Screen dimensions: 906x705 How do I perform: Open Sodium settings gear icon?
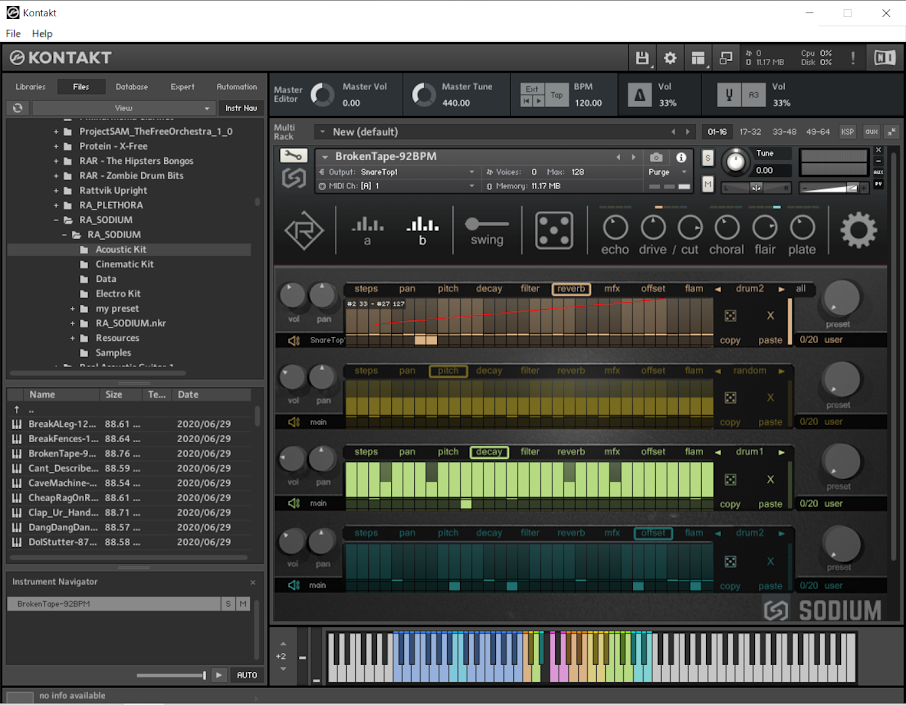coord(858,230)
